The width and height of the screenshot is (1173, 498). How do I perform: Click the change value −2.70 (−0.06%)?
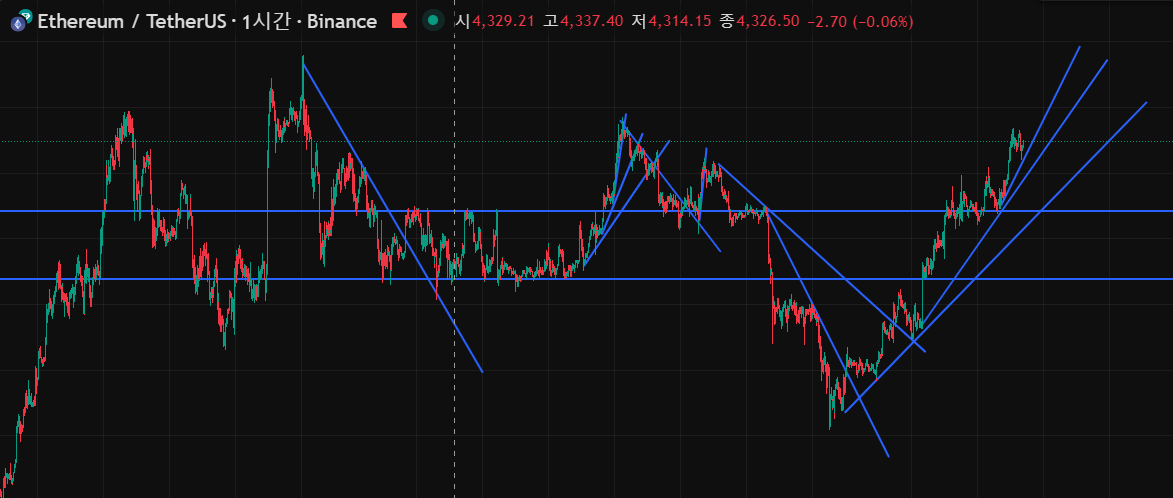coord(860,21)
